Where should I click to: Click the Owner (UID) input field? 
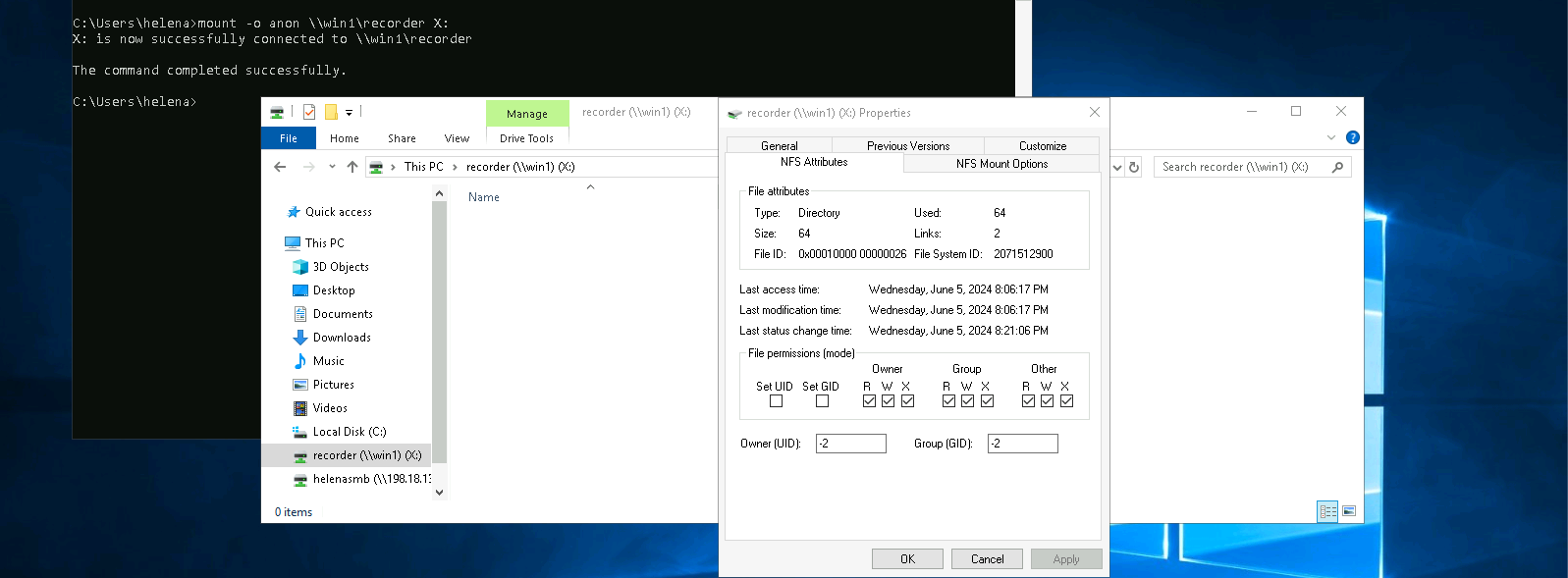[851, 444]
